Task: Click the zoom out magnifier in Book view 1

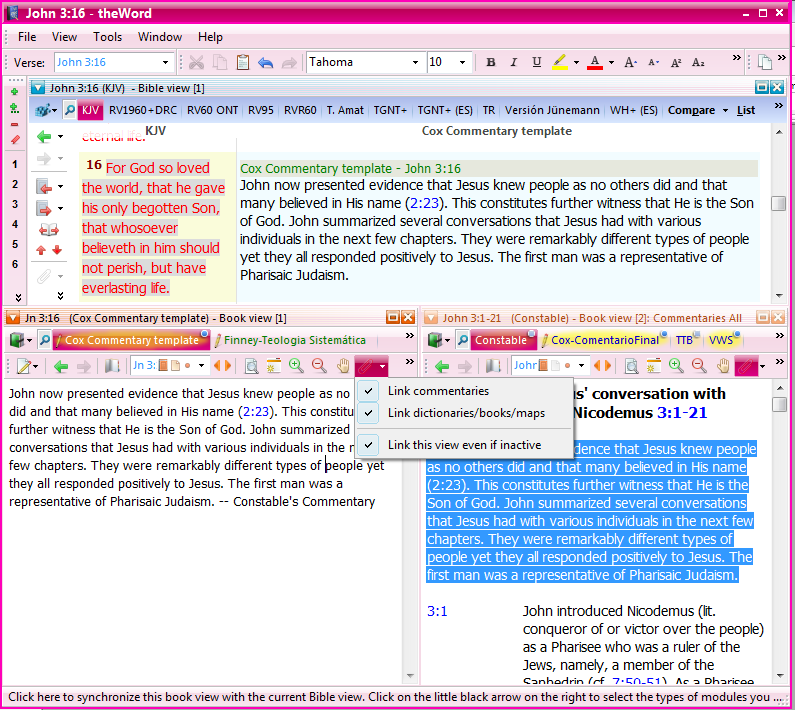Action: pyautogui.click(x=318, y=366)
